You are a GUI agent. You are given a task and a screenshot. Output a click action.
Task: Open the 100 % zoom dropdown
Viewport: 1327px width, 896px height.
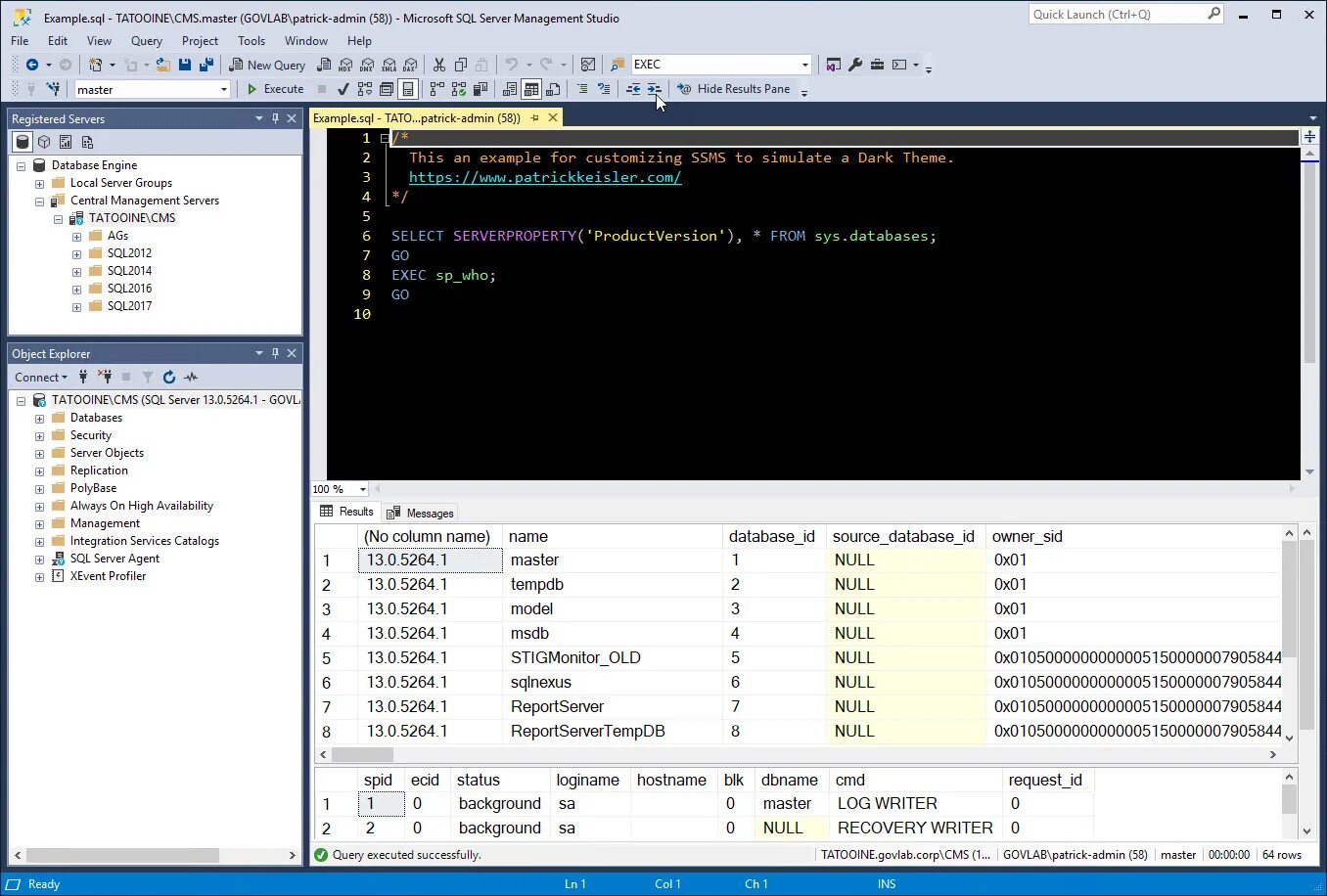tap(362, 489)
